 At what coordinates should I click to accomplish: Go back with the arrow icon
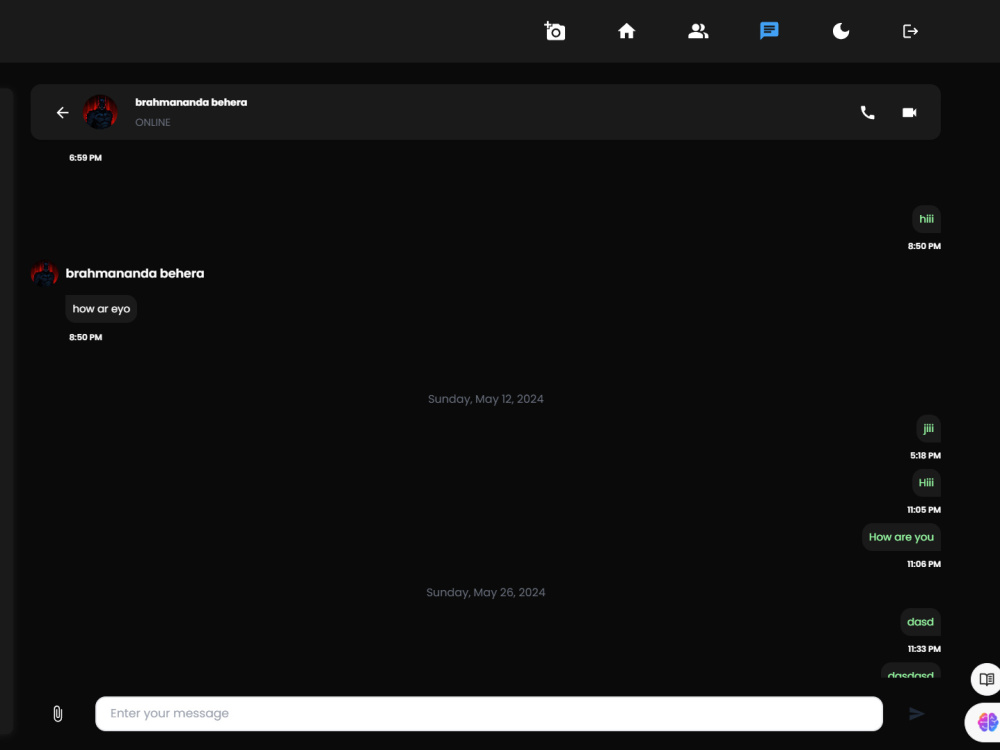[62, 112]
